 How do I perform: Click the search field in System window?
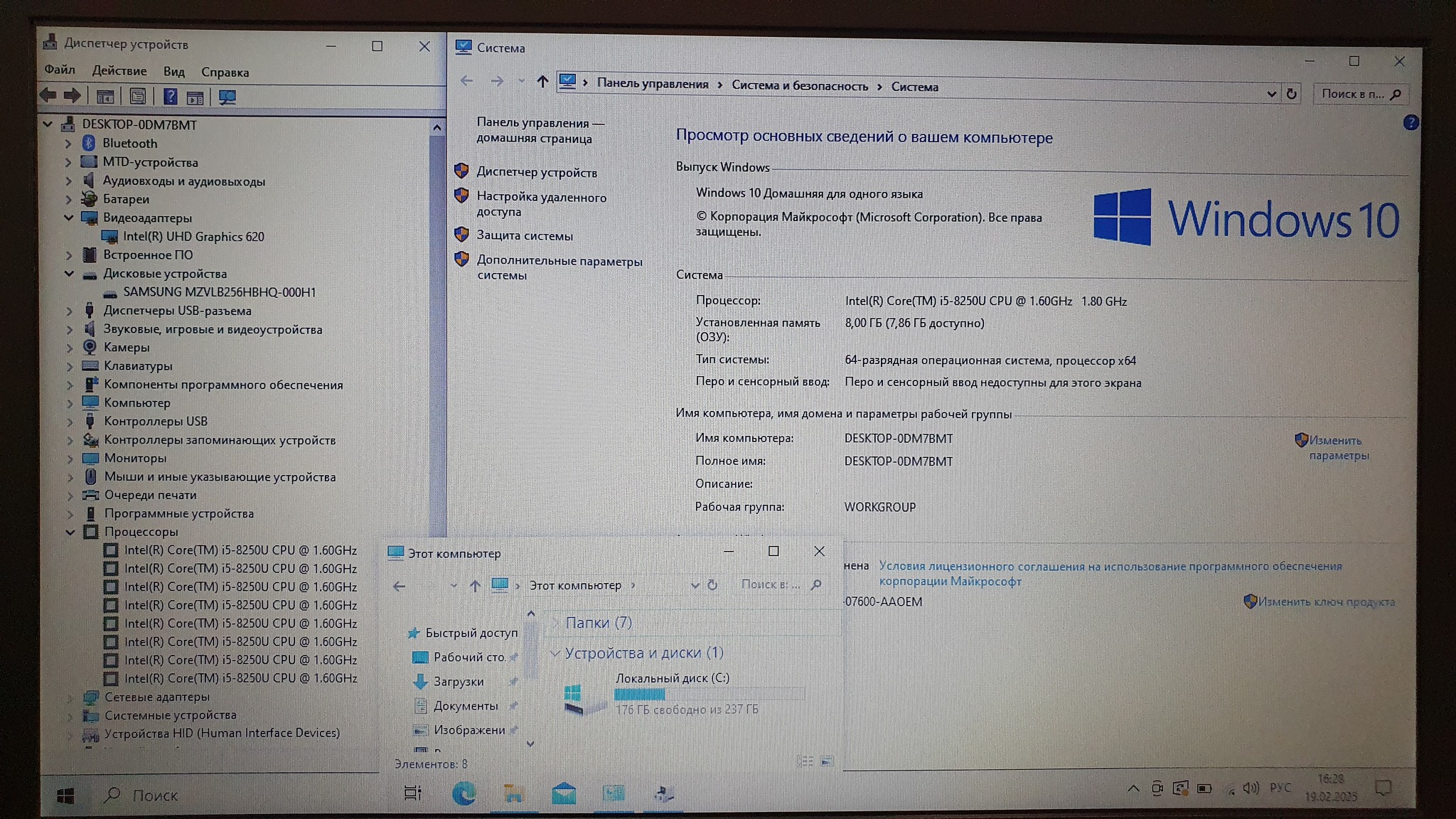[x=1351, y=94]
